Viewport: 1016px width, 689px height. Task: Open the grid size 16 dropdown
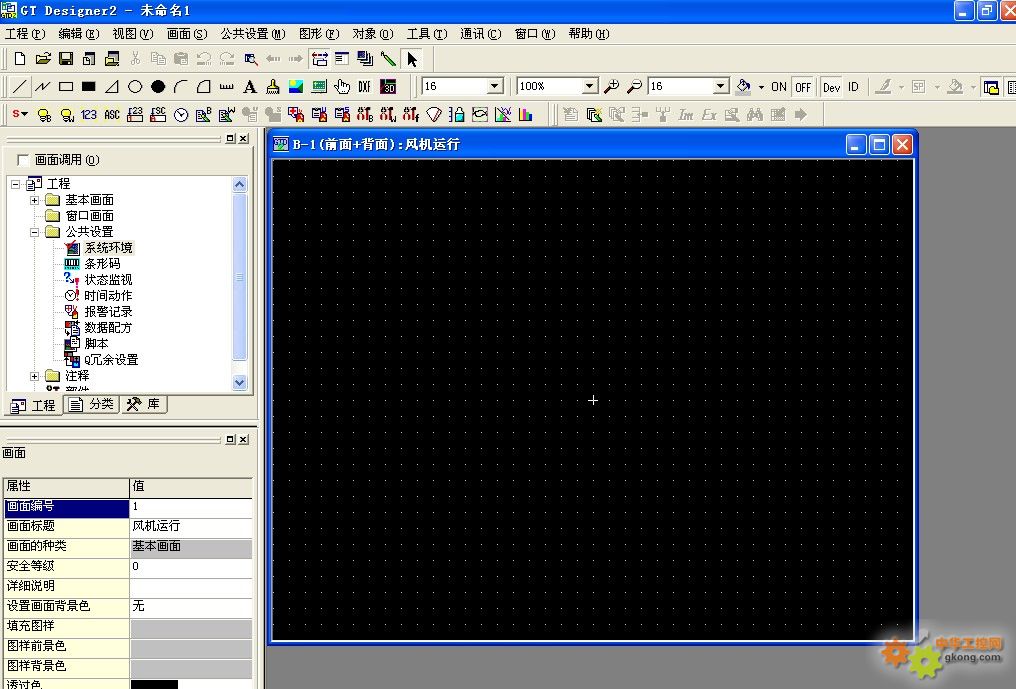click(x=495, y=86)
